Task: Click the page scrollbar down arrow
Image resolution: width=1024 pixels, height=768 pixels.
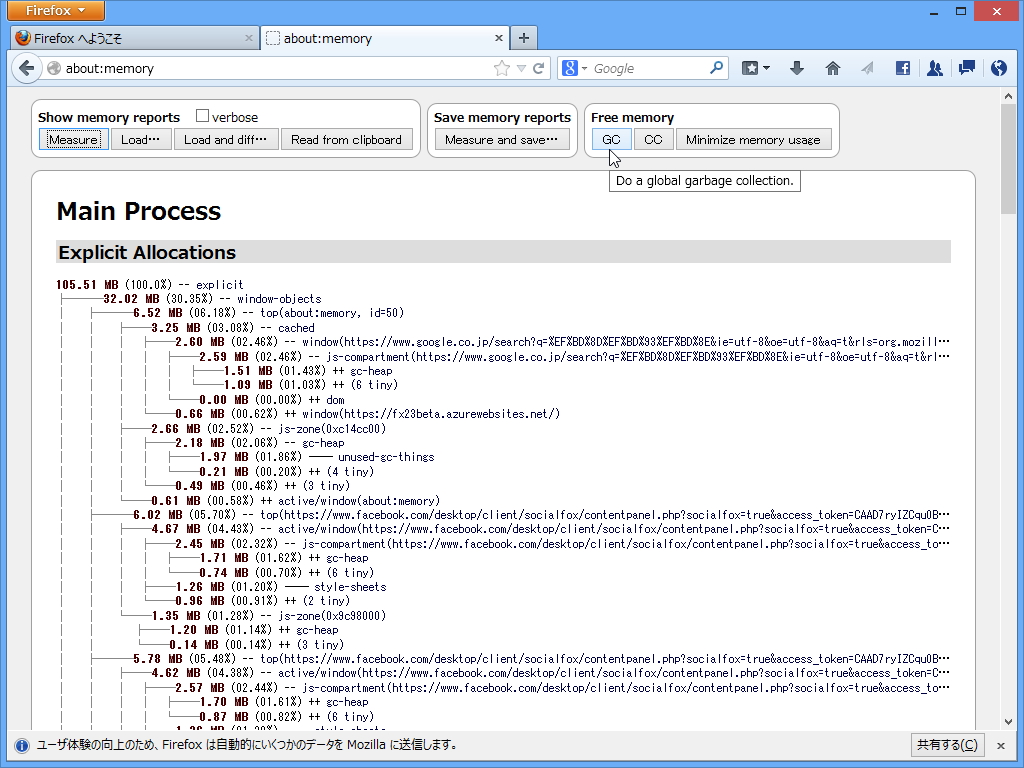Action: [1008, 722]
